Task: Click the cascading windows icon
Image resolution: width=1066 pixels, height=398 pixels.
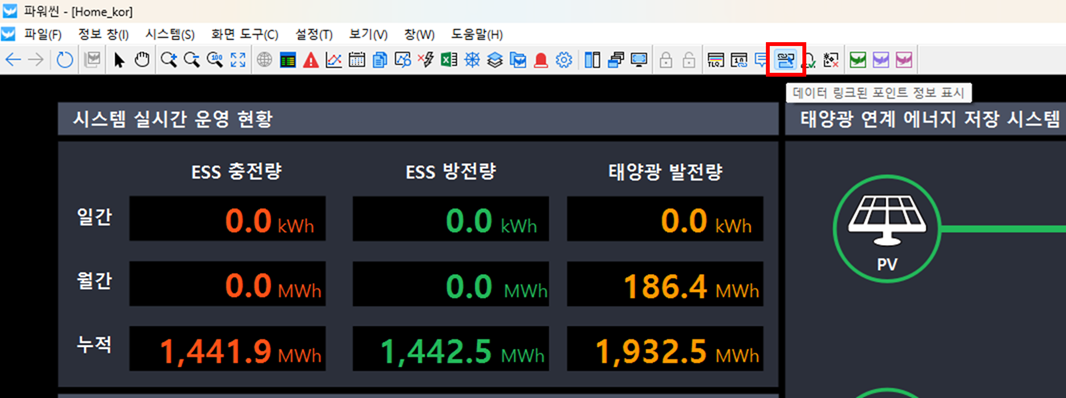Action: pos(616,61)
